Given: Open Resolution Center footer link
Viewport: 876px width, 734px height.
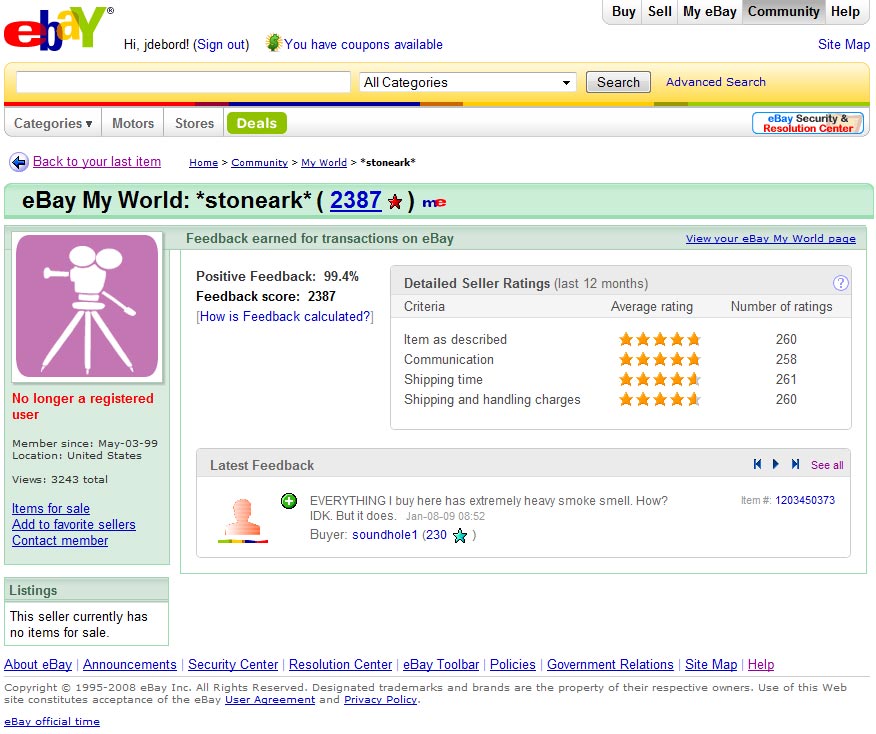Looking at the screenshot, I should tap(340, 664).
